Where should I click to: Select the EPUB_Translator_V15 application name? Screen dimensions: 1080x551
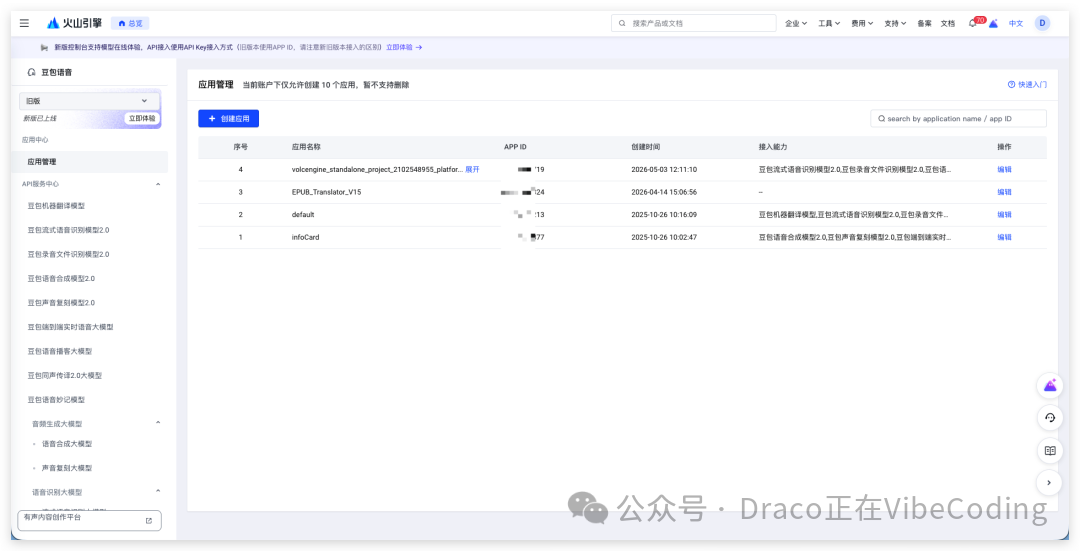pos(326,192)
